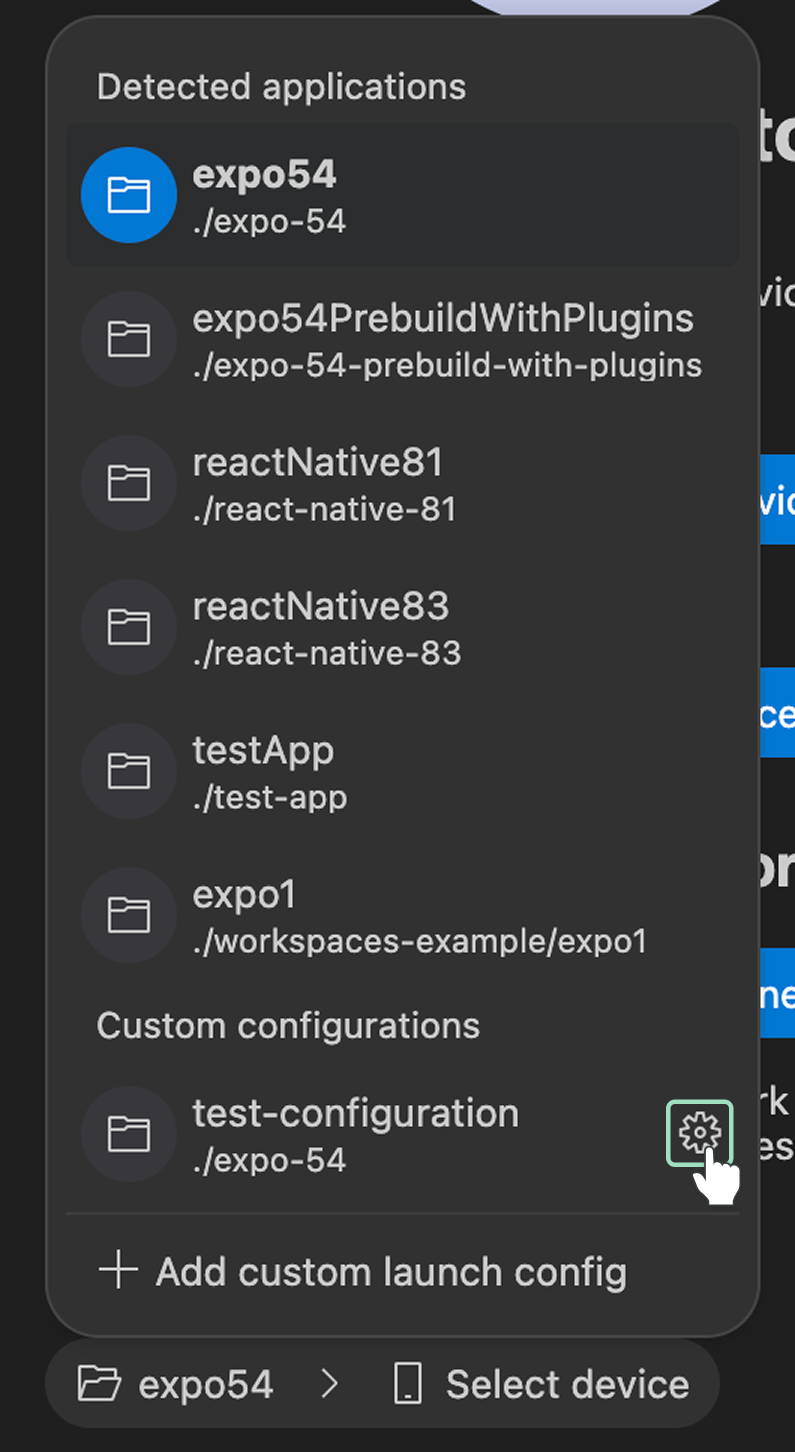Viewport: 795px width, 1452px height.
Task: Open settings gear for test-configuration
Action: click(x=699, y=1133)
